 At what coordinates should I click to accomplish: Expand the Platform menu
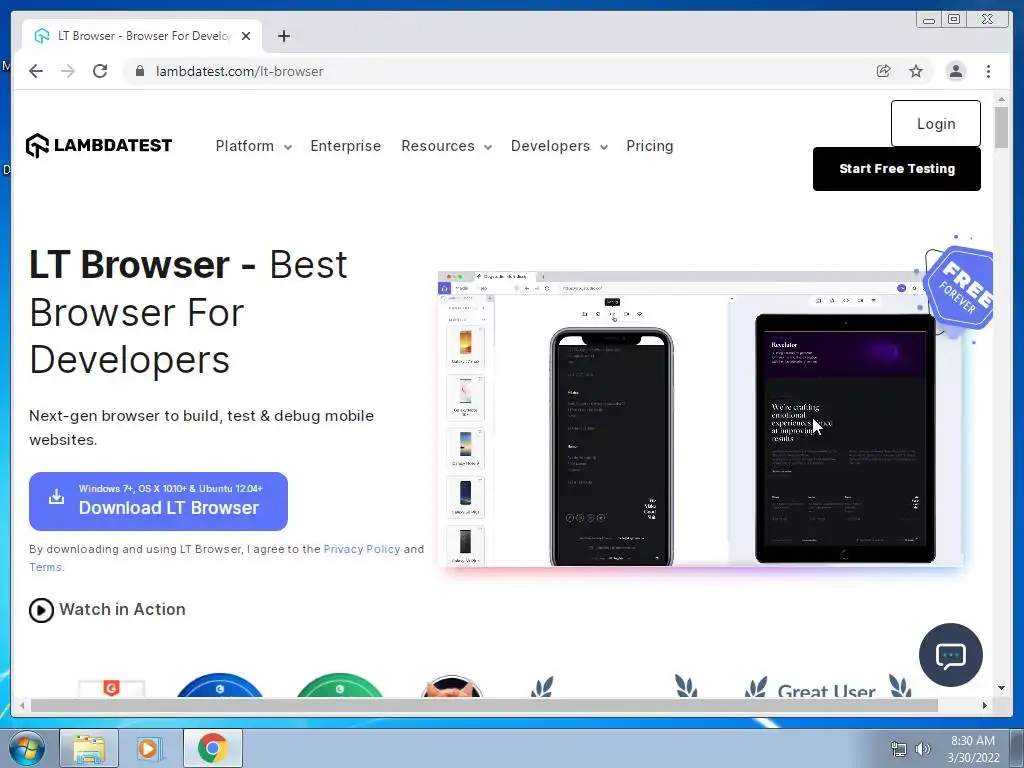(x=253, y=146)
